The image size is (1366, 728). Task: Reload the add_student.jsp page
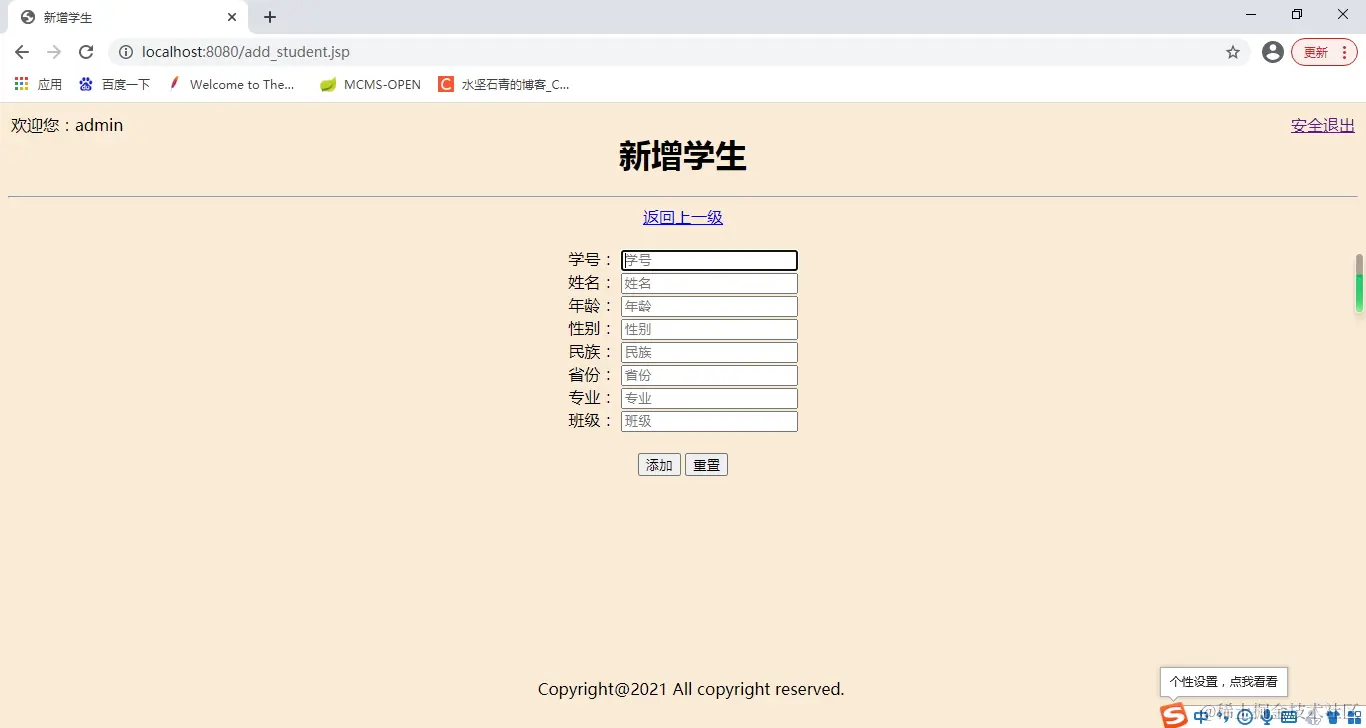coord(86,51)
